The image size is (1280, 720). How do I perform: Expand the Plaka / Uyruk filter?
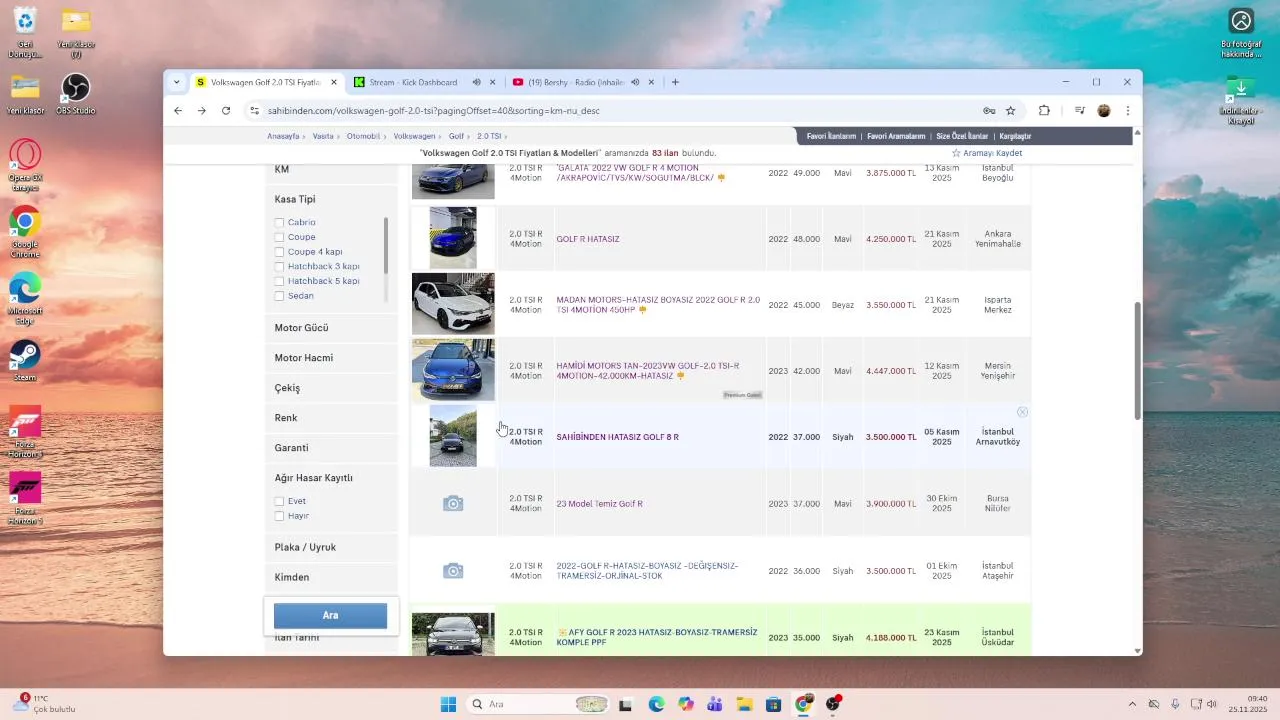tap(331, 547)
